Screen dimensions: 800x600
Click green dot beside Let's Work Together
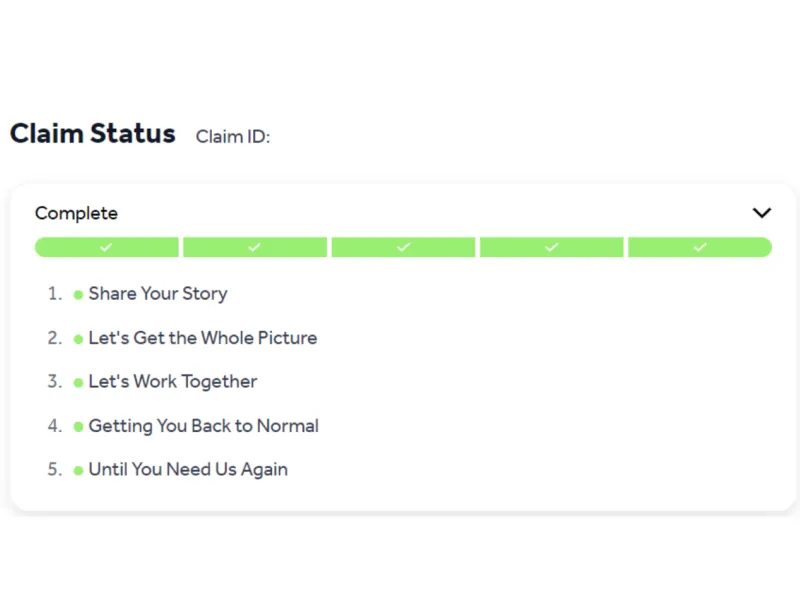78,383
